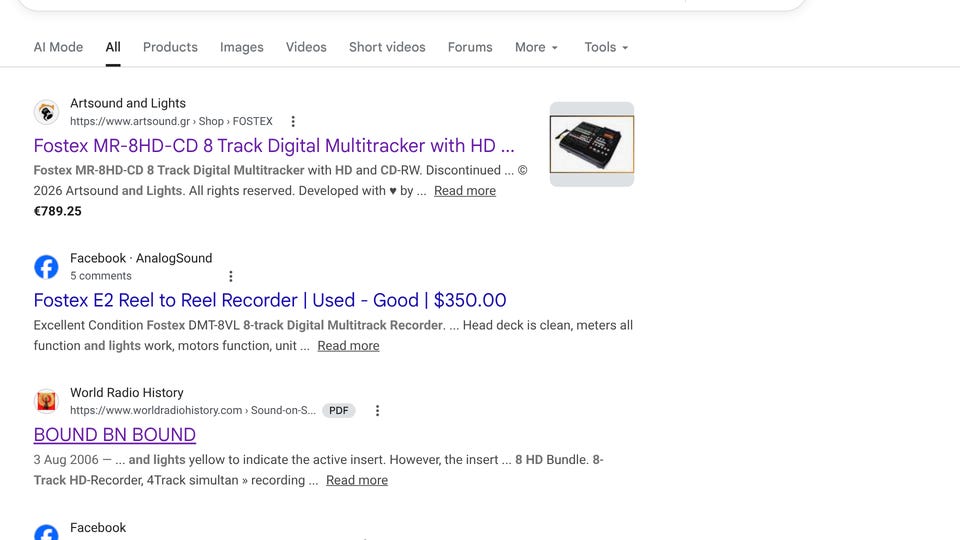Open options menu for World Radio History result
Viewport: 960px width, 540px height.
377,411
